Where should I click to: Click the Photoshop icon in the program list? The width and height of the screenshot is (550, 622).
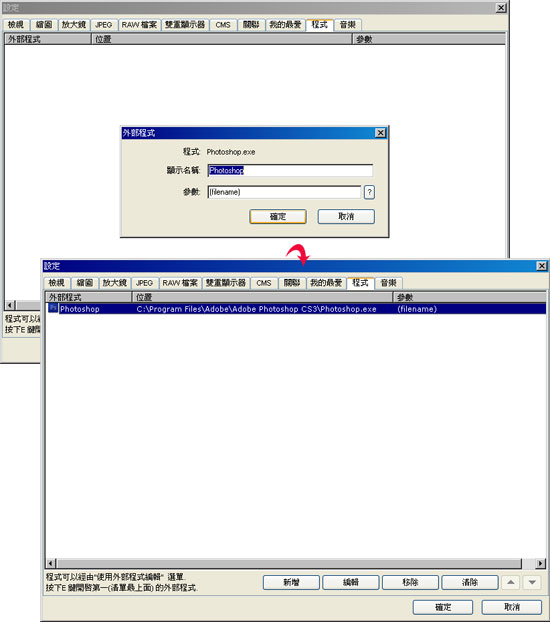53,308
